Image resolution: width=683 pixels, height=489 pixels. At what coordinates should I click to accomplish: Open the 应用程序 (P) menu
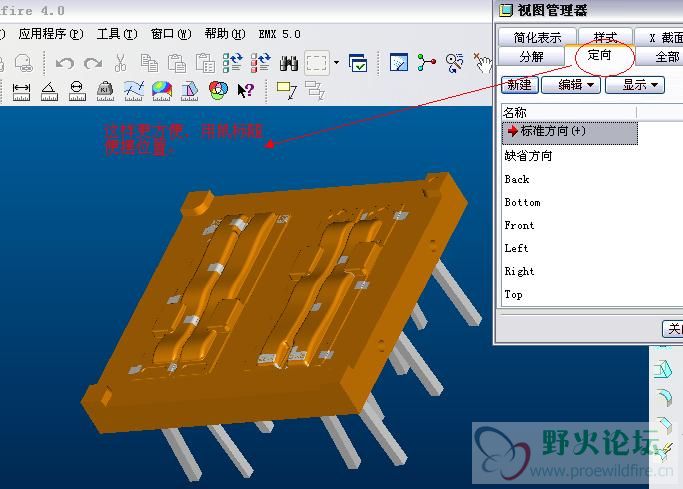click(51, 34)
